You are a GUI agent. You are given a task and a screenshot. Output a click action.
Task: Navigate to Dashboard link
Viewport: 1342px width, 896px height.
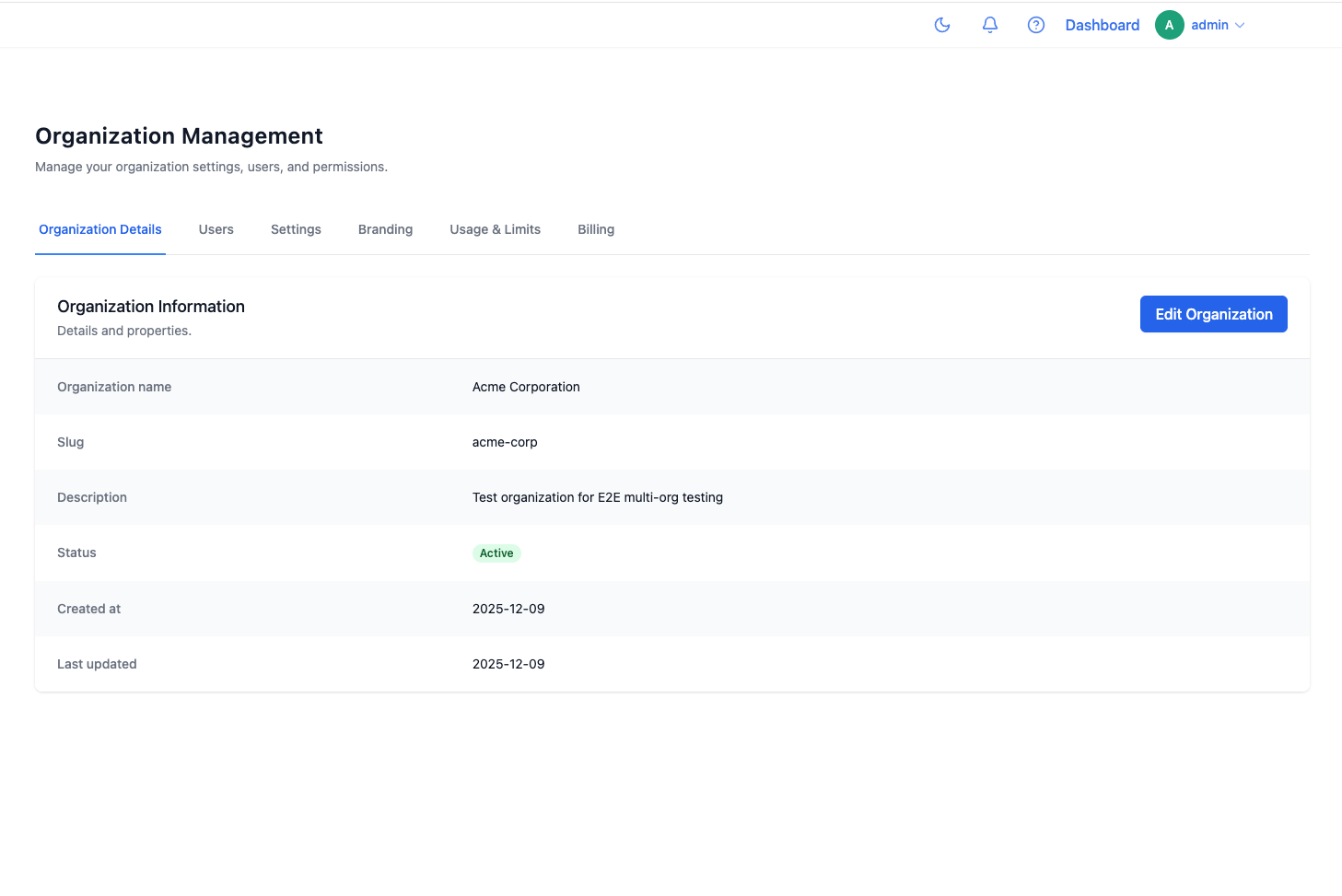coord(1102,25)
